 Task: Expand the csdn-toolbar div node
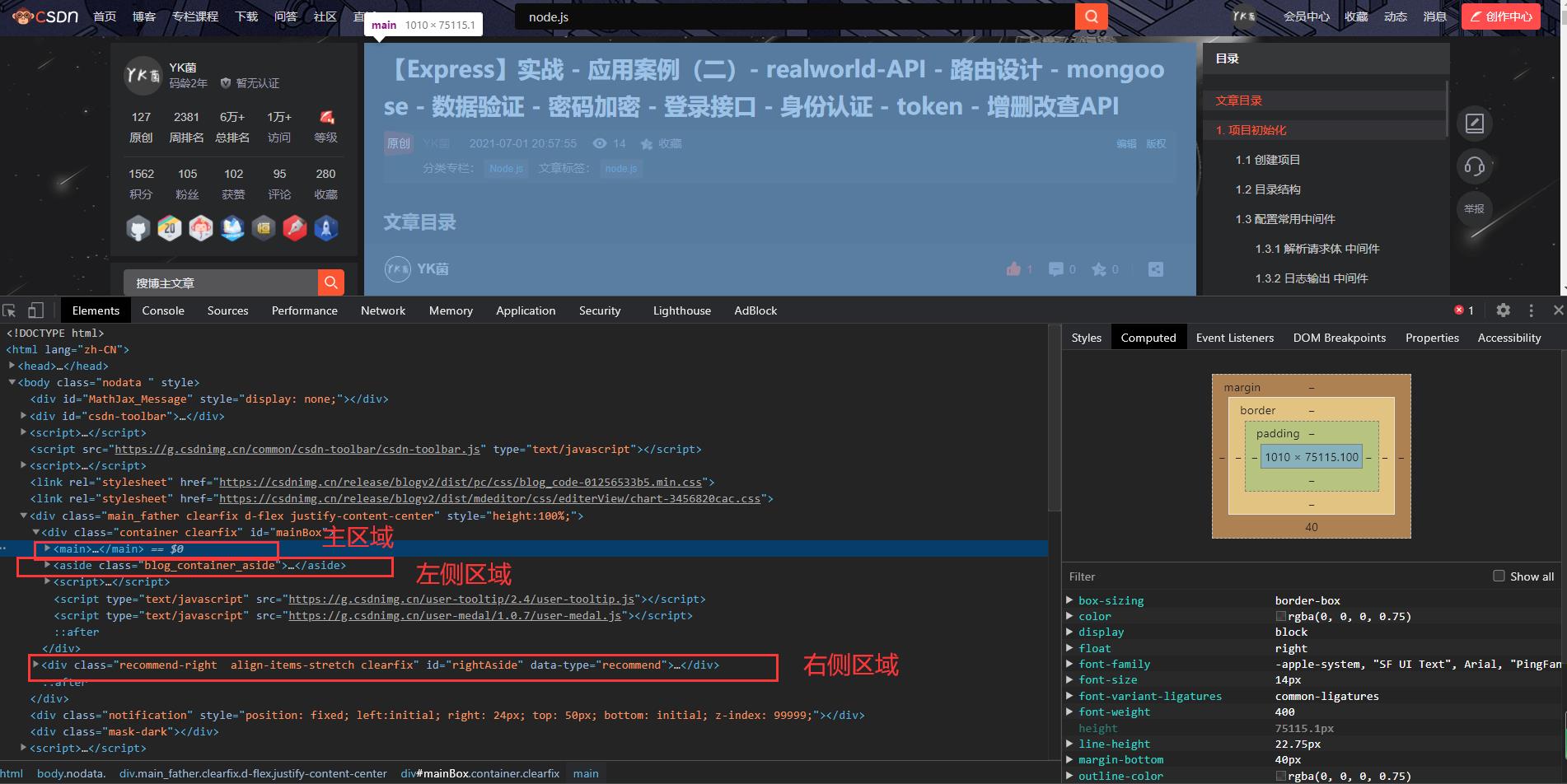(23, 416)
